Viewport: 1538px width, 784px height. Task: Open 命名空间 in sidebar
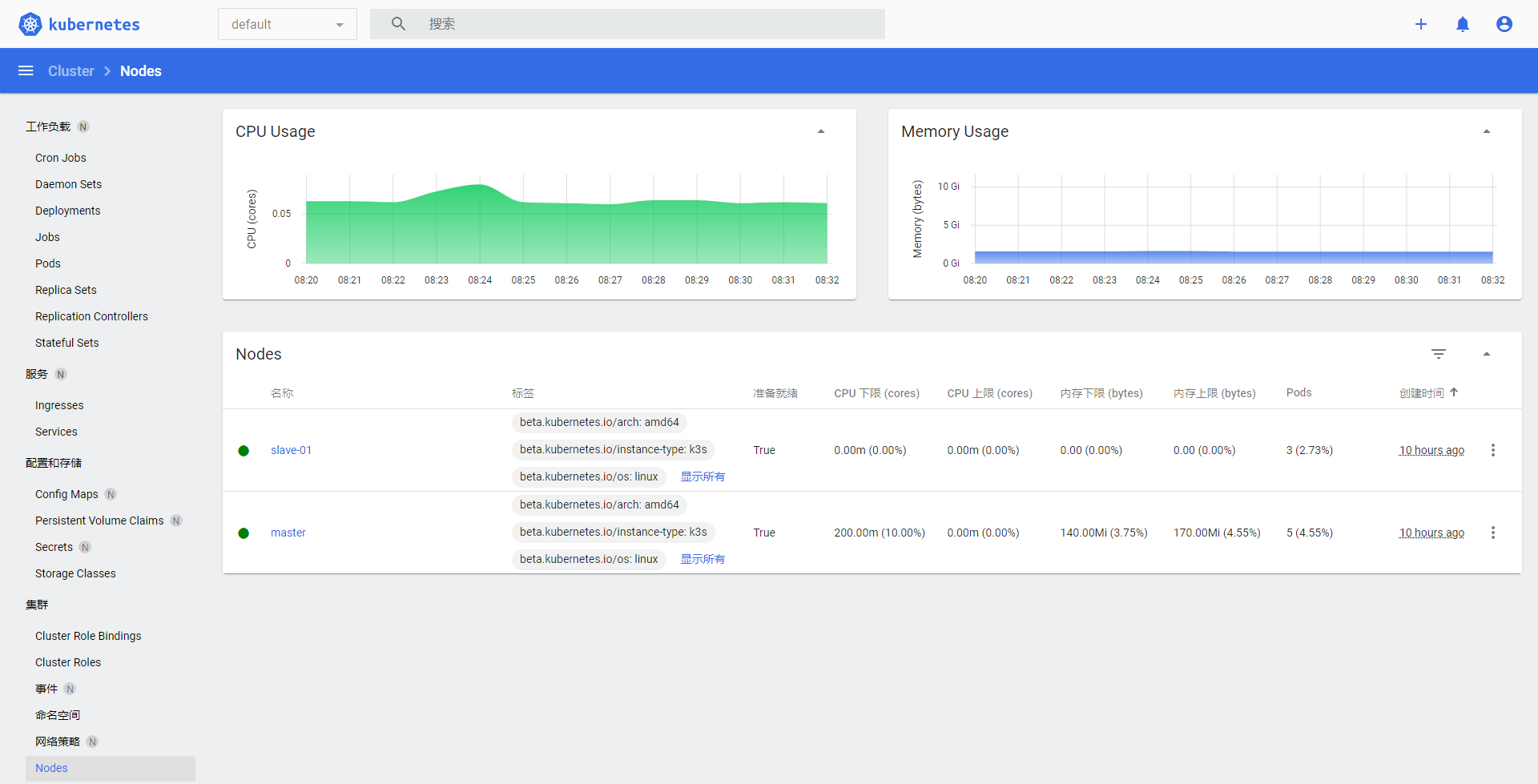pos(58,715)
